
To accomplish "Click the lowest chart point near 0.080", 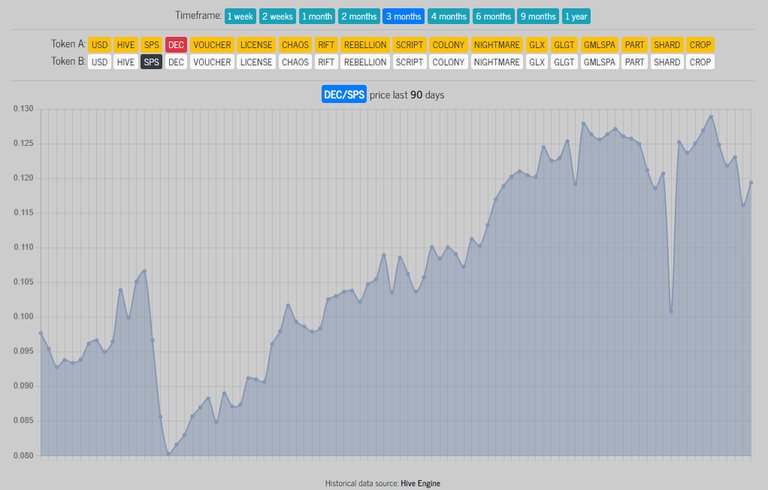I will (168, 454).
